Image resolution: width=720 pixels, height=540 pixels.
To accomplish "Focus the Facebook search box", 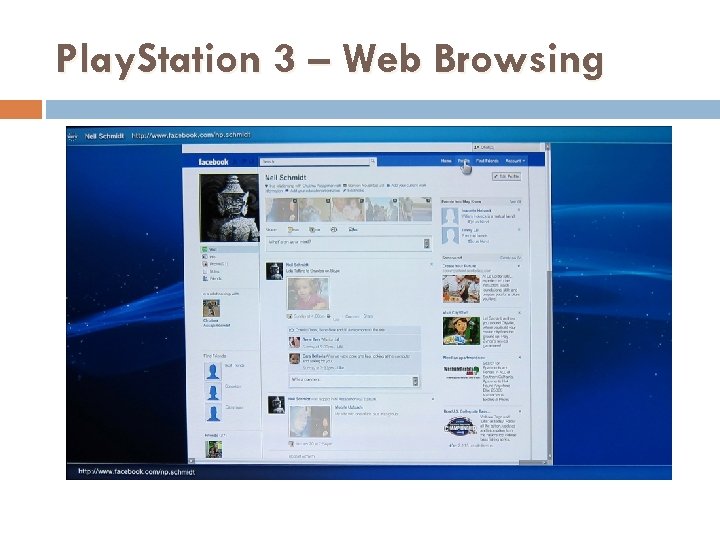I will 315,162.
